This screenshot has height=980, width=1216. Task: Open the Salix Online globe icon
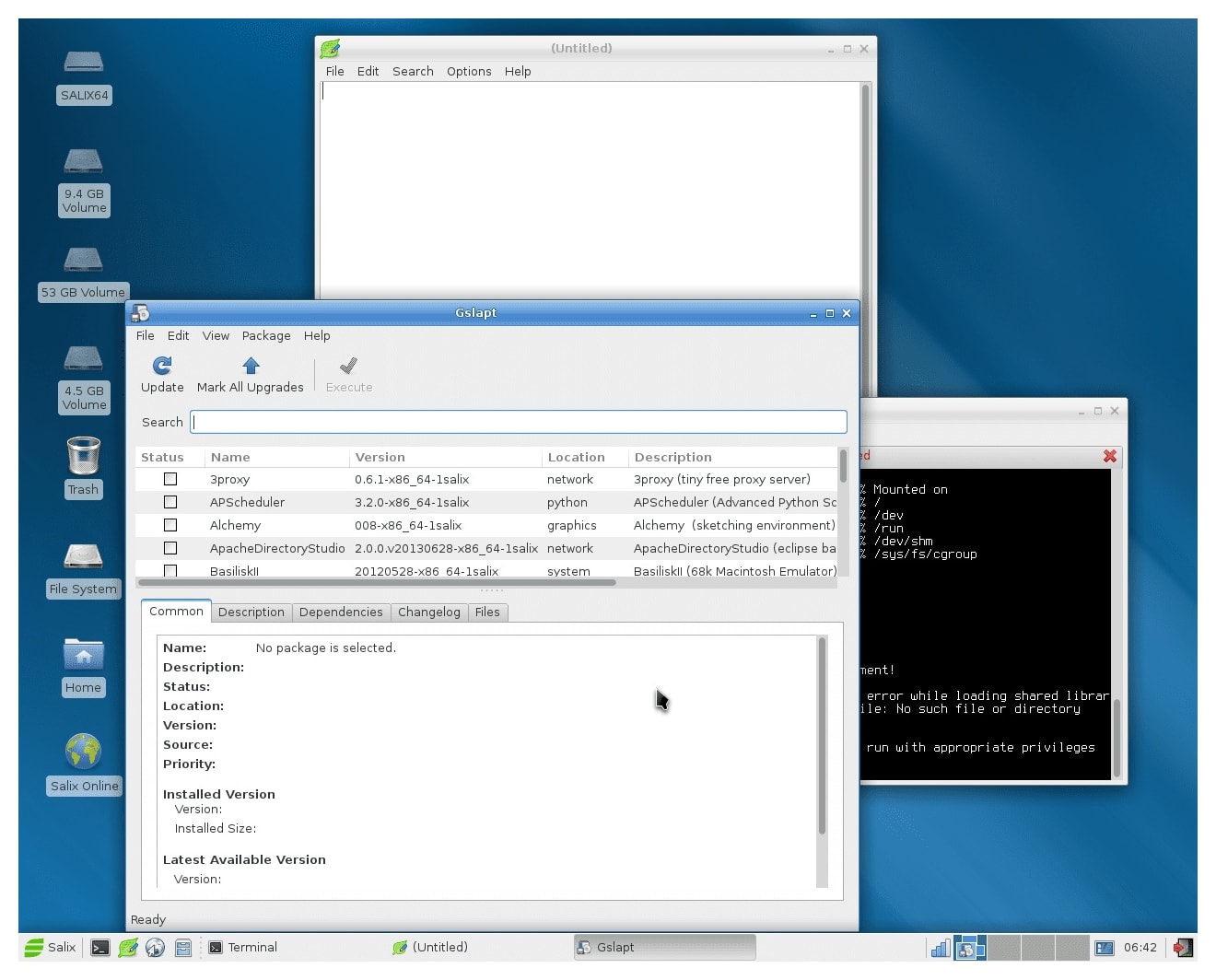[x=84, y=752]
